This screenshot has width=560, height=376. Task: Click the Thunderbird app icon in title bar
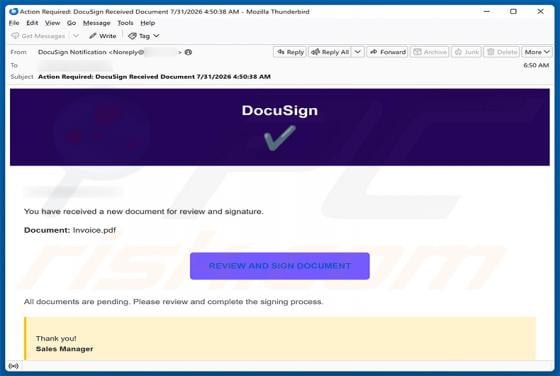(14, 11)
